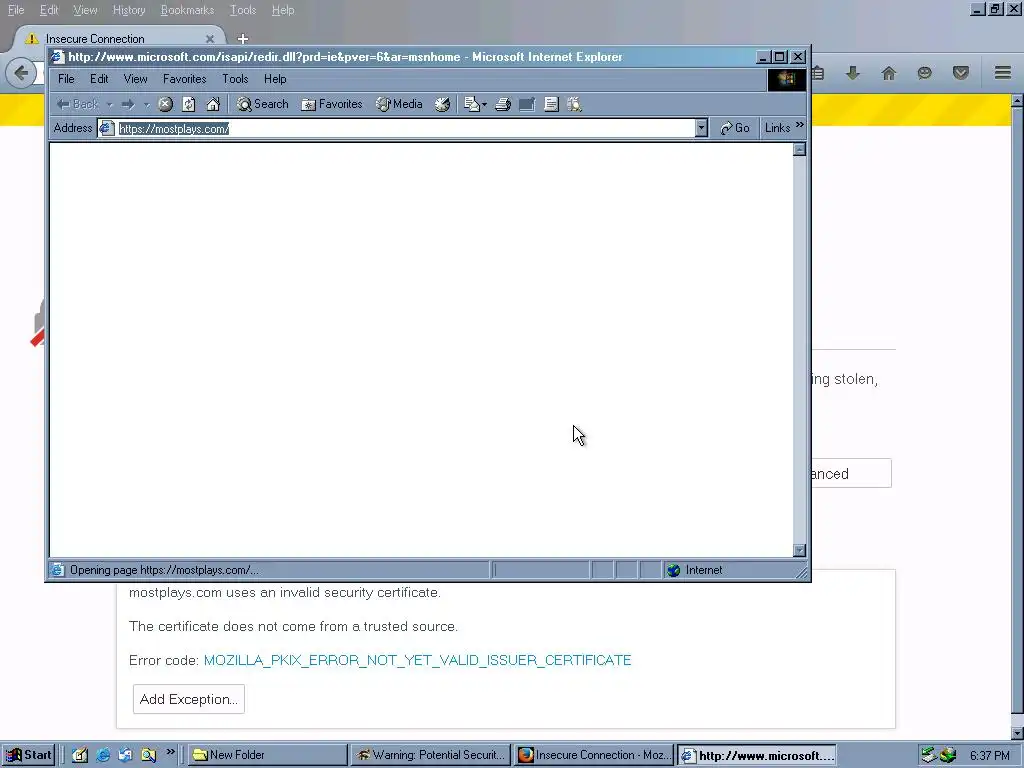Open the IE Favorites toolbar button

tap(332, 104)
